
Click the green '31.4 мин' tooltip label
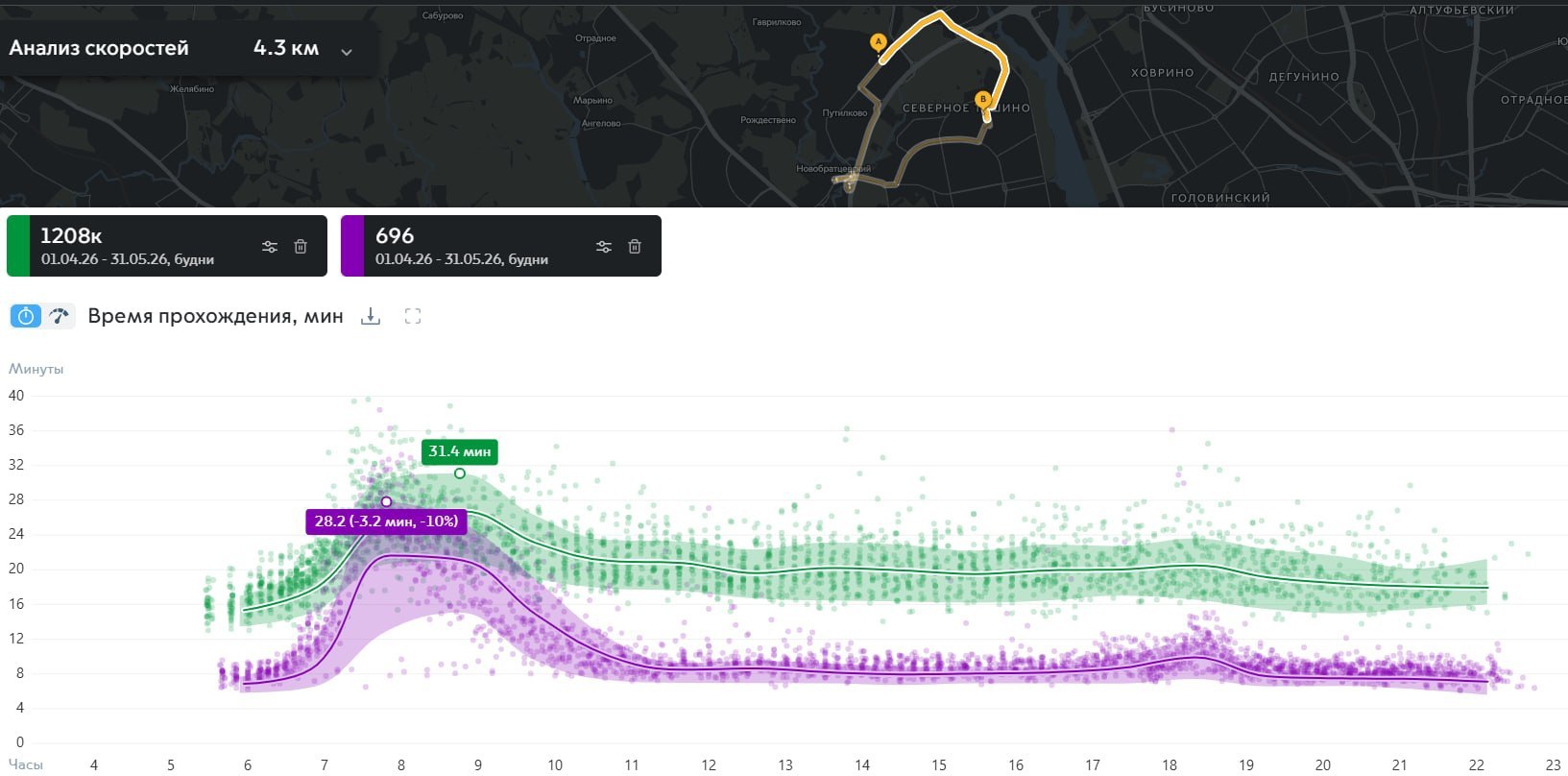pyautogui.click(x=460, y=451)
